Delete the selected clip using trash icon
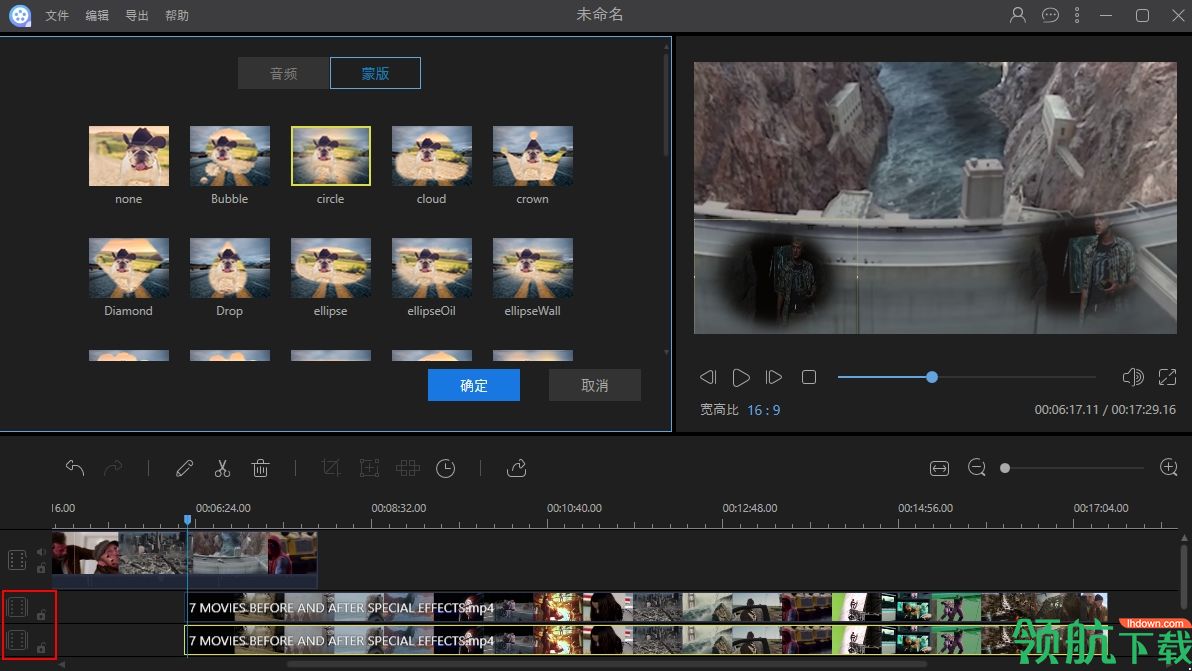This screenshot has width=1192, height=671. click(260, 468)
